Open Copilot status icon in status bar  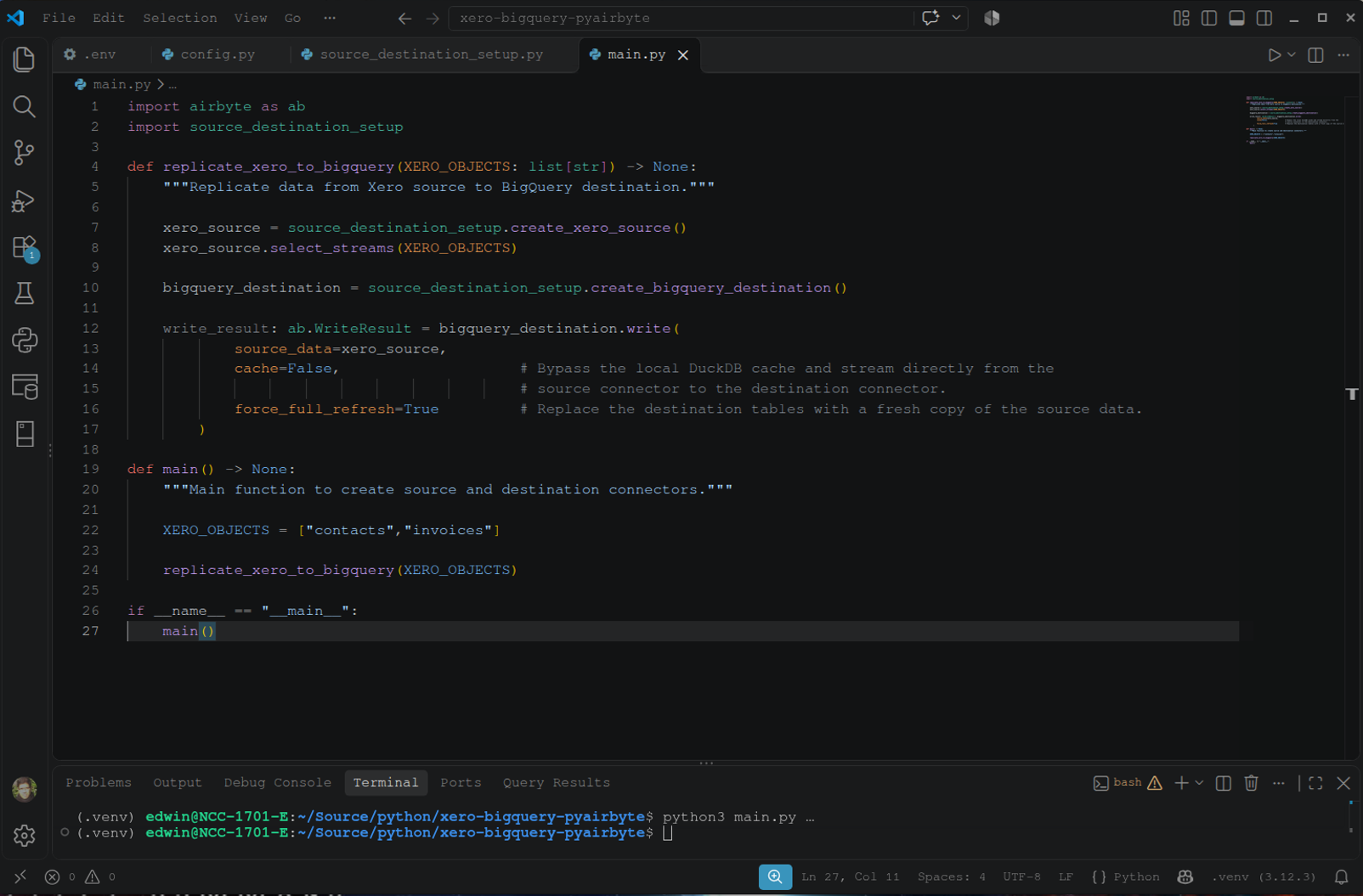pyautogui.click(x=1185, y=876)
